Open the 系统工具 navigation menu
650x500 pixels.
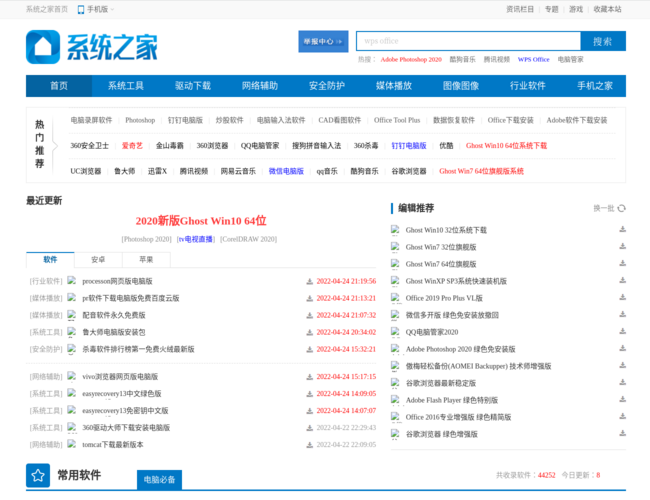(126, 86)
